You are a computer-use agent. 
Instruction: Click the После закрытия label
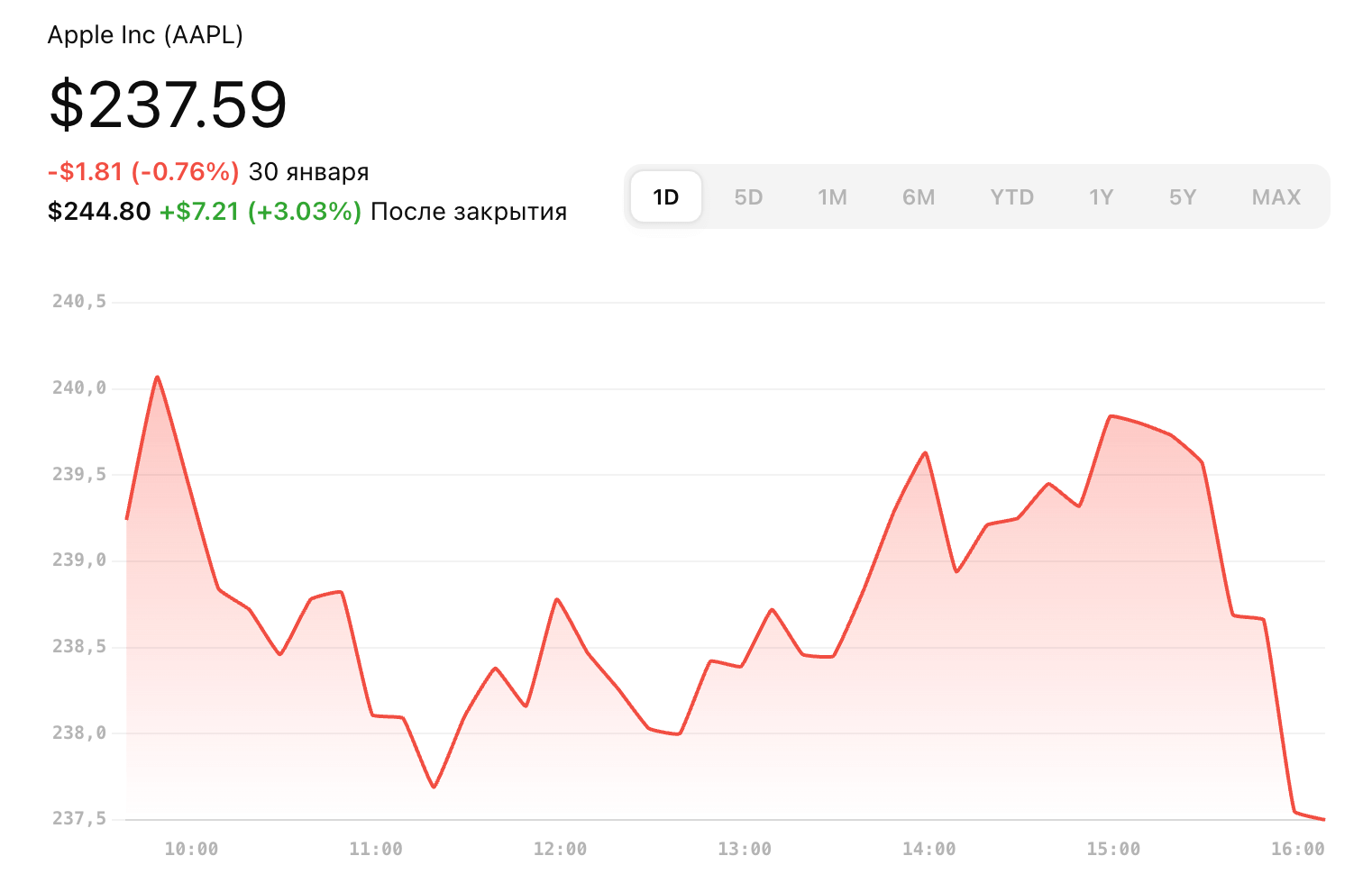coord(470,211)
